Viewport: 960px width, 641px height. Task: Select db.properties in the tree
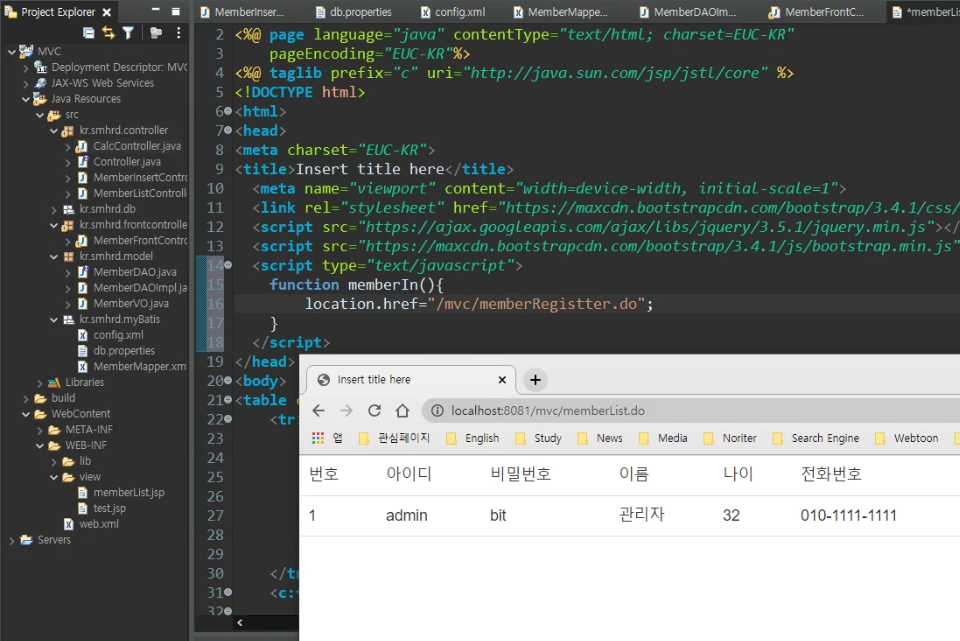(x=124, y=351)
